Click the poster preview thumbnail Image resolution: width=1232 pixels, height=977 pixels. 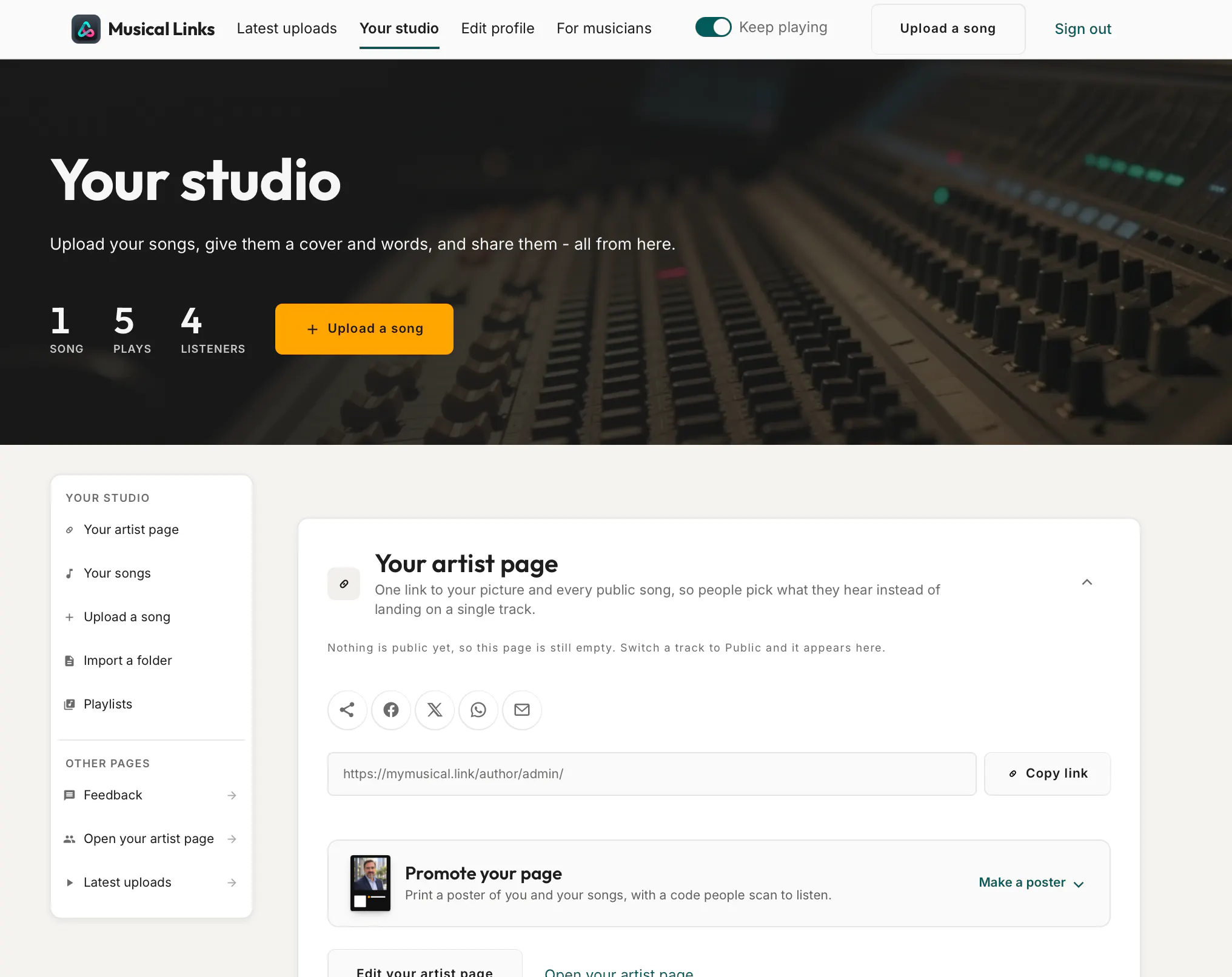pos(370,883)
